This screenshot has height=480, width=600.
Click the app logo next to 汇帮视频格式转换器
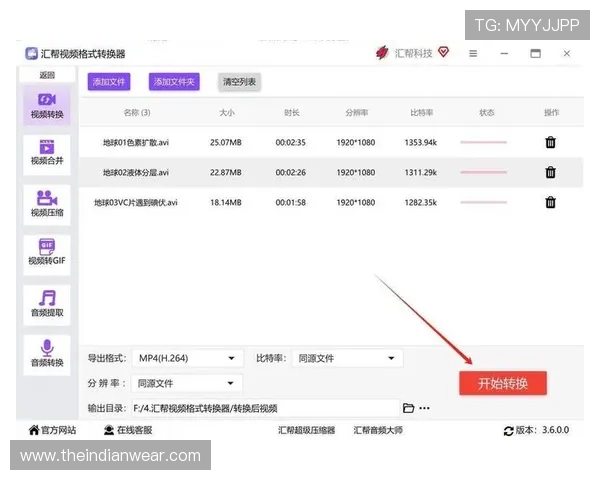tap(31, 54)
